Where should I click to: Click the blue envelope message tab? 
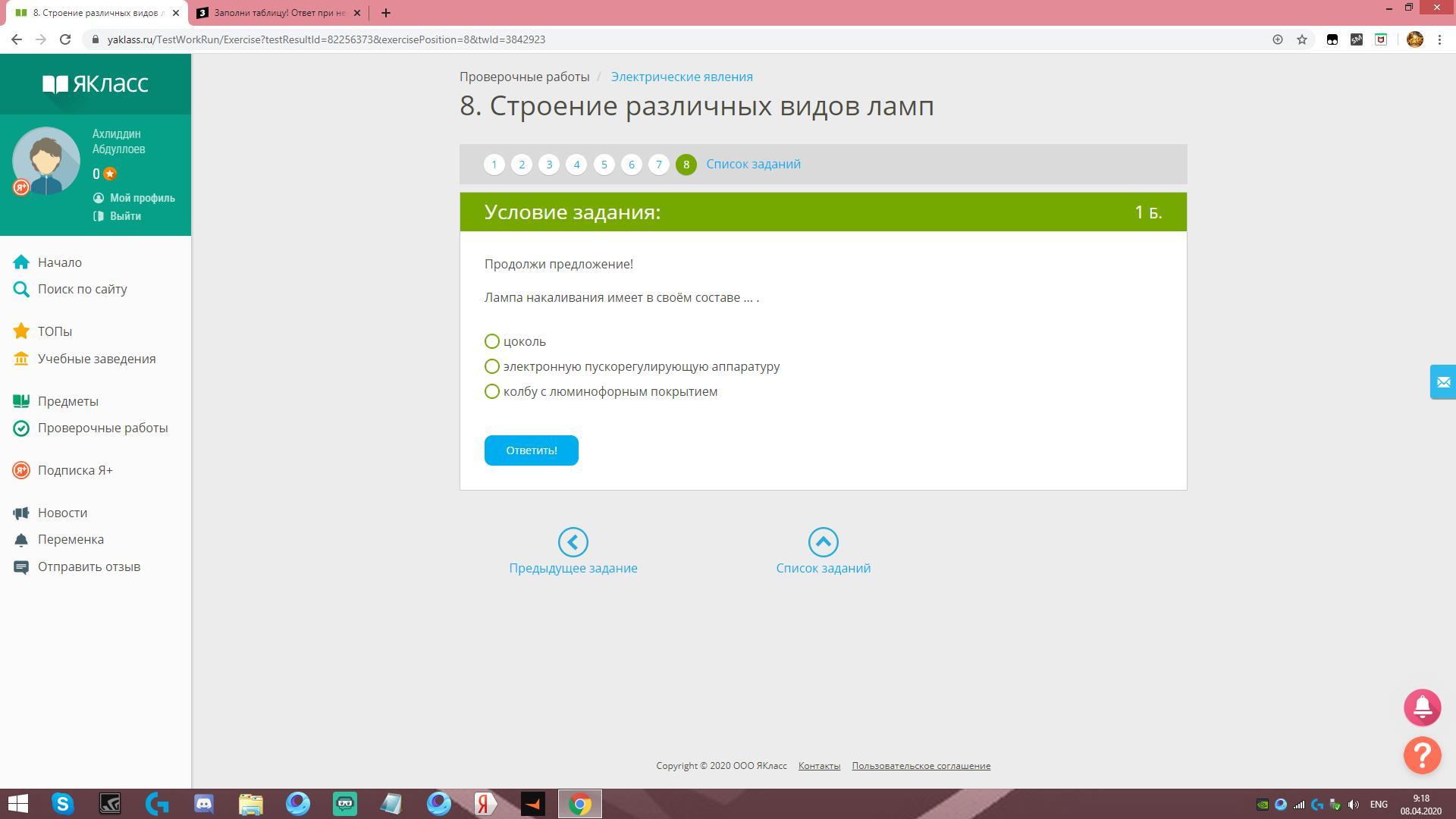[1442, 382]
